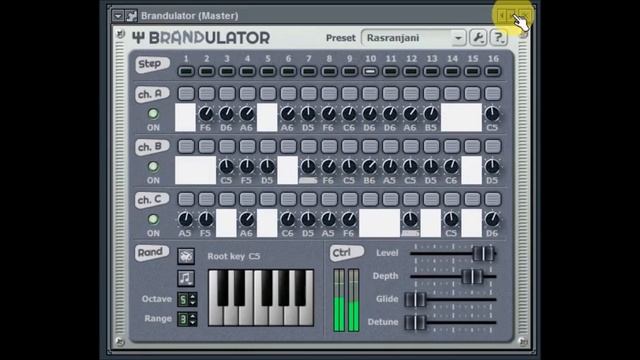Click the Root key C5 text
This screenshot has height=360, width=640.
[233, 256]
